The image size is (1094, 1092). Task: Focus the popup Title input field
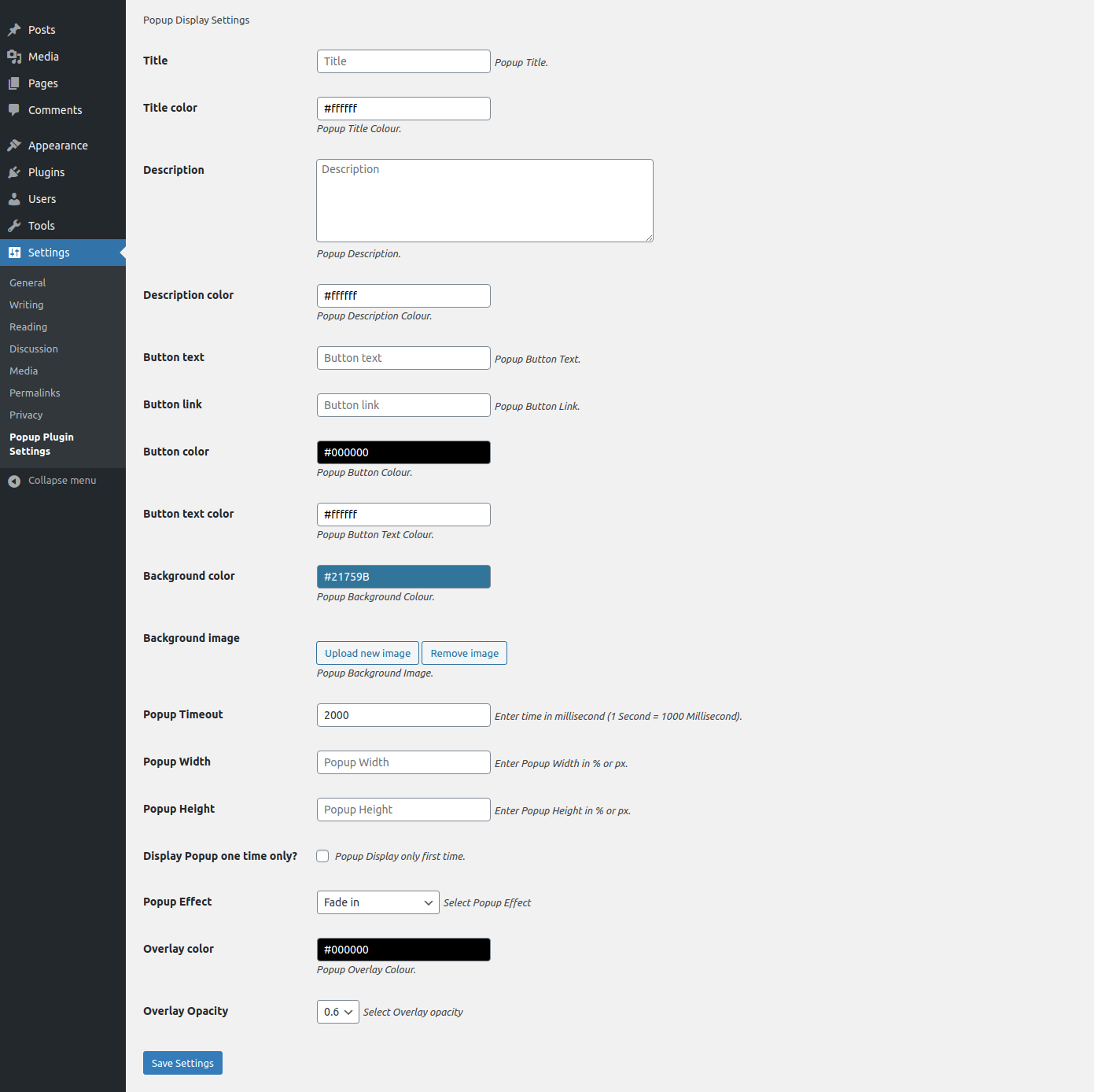click(x=403, y=61)
